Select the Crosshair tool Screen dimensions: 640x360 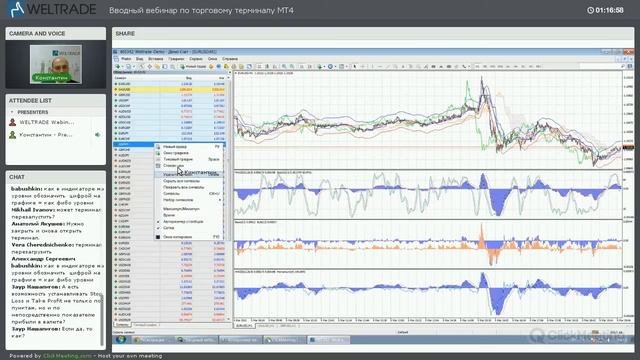[363, 66]
